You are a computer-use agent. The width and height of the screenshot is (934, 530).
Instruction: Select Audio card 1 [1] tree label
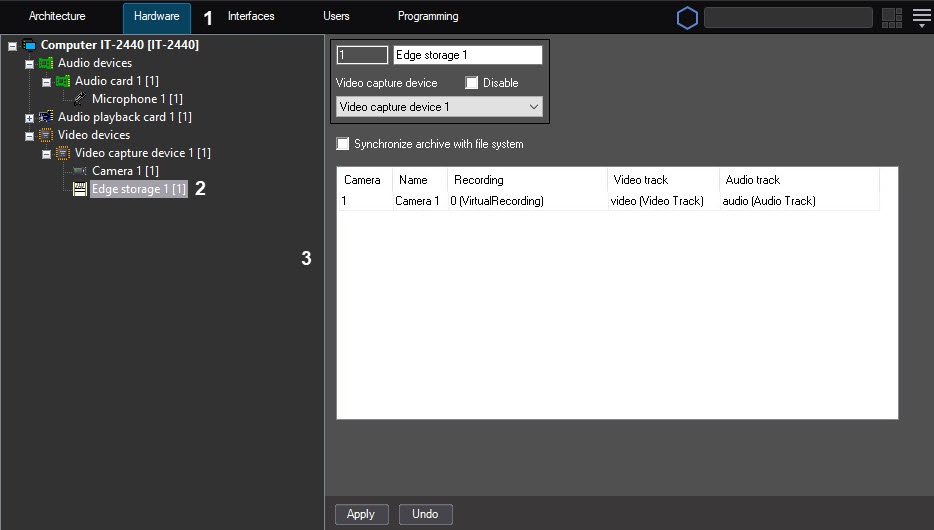coord(117,81)
